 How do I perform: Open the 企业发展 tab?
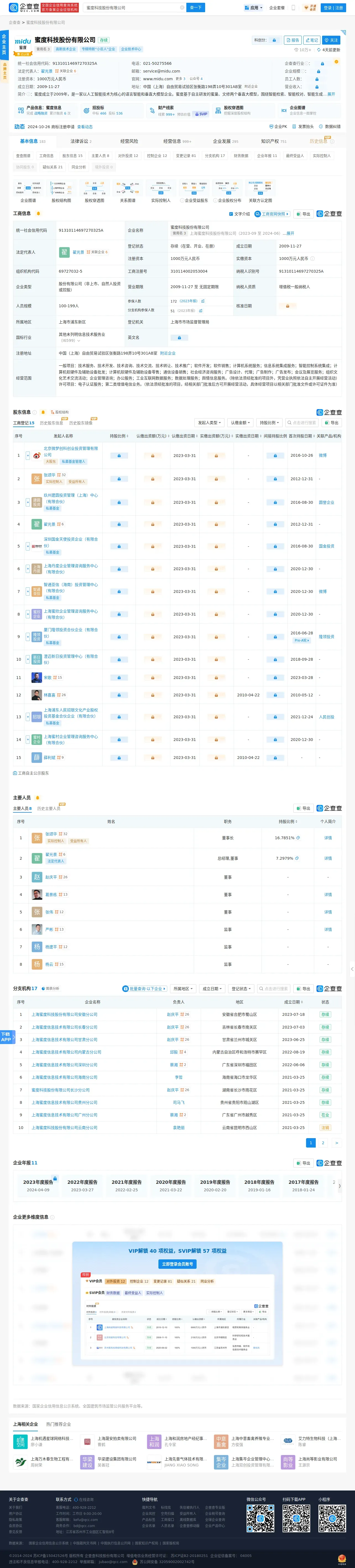tap(226, 141)
